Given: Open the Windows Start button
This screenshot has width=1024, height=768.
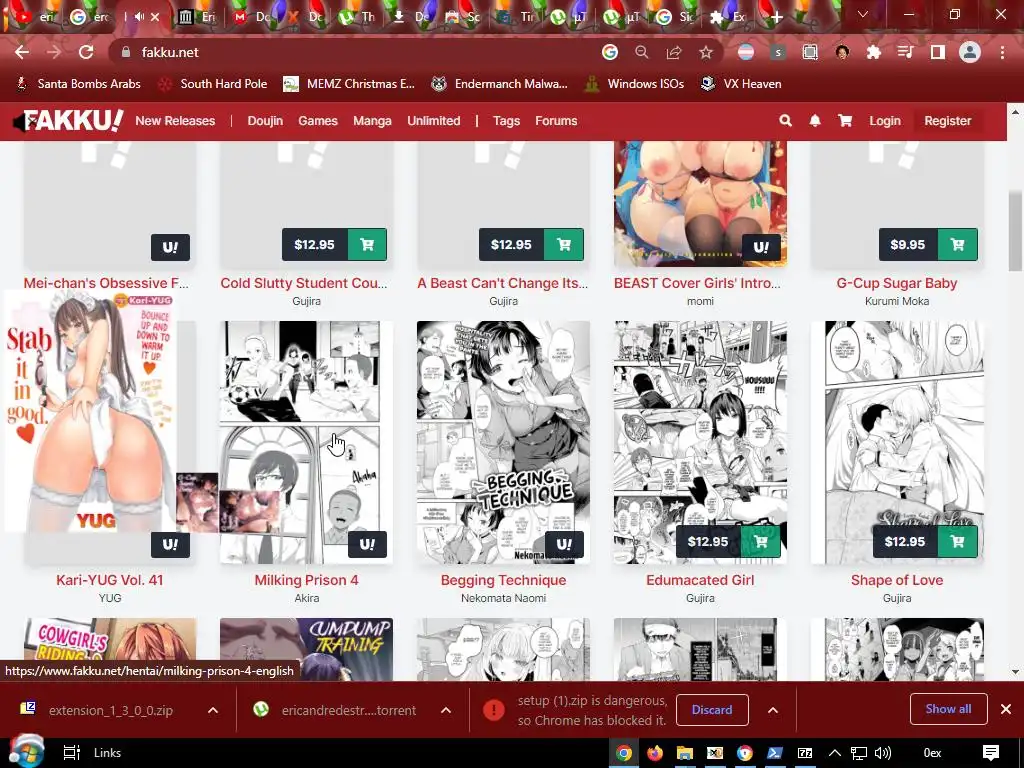Looking at the screenshot, I should tap(26, 752).
